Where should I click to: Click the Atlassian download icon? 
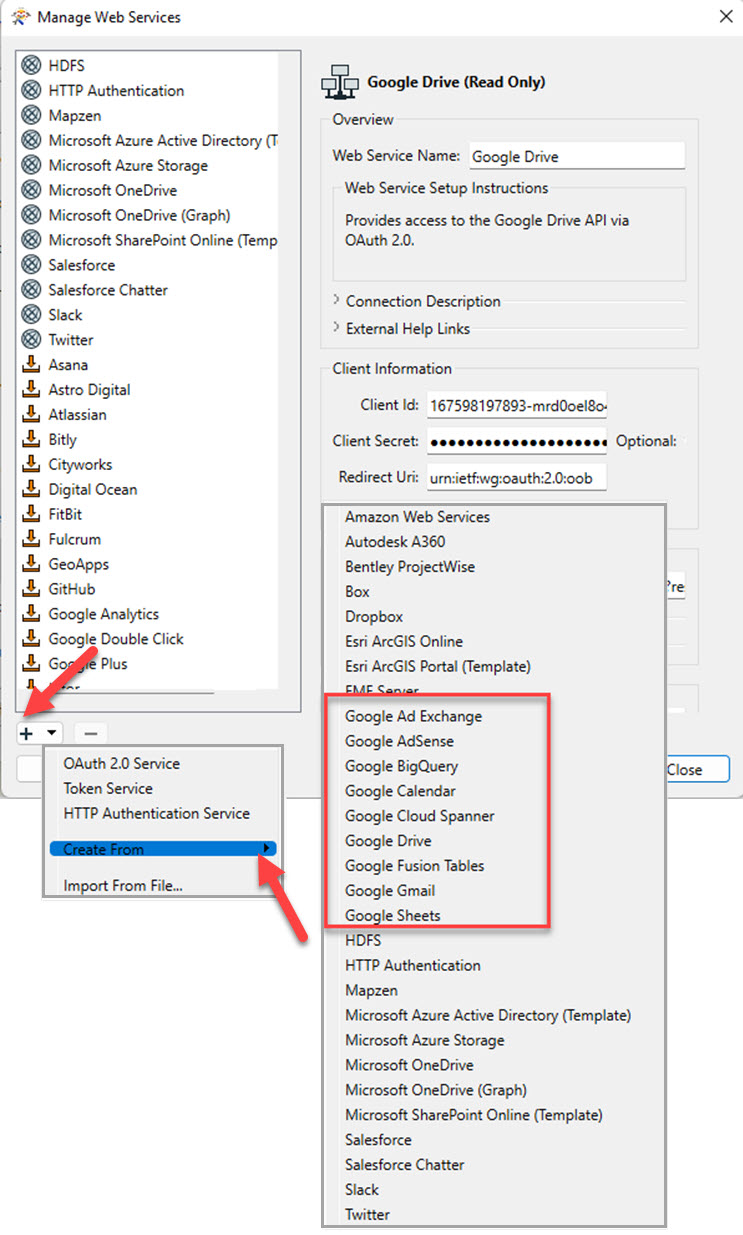(31, 415)
